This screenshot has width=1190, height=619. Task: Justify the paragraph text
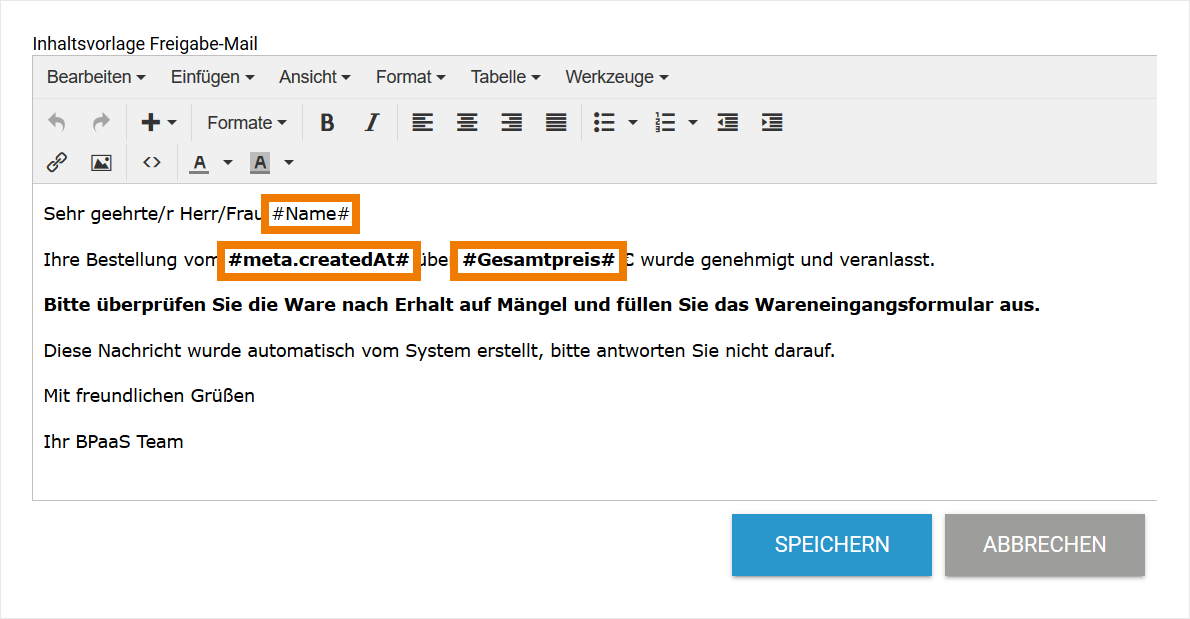[556, 122]
